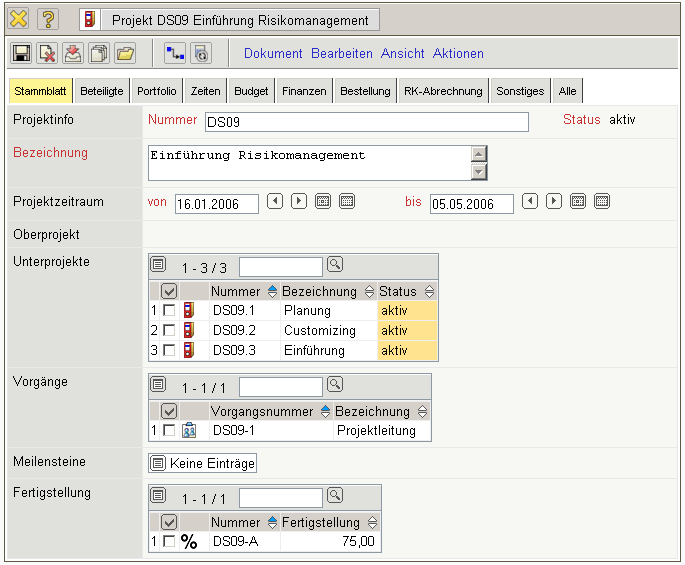The height and width of the screenshot is (565, 685).
Task: Open the Meilensteine list menu icon
Action: coord(157,463)
